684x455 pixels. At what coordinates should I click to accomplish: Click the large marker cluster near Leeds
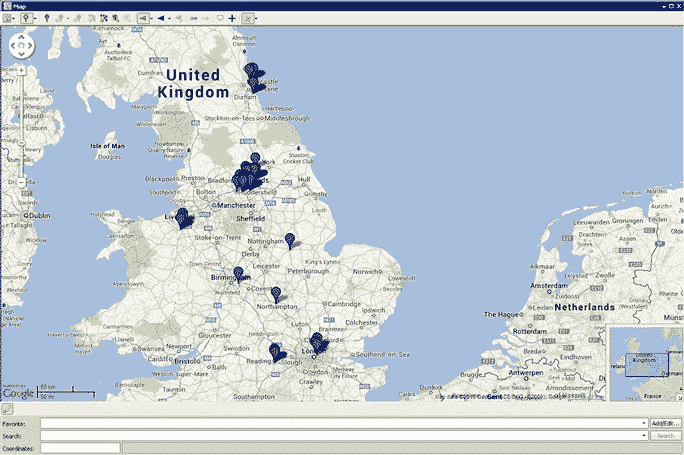coord(249,174)
